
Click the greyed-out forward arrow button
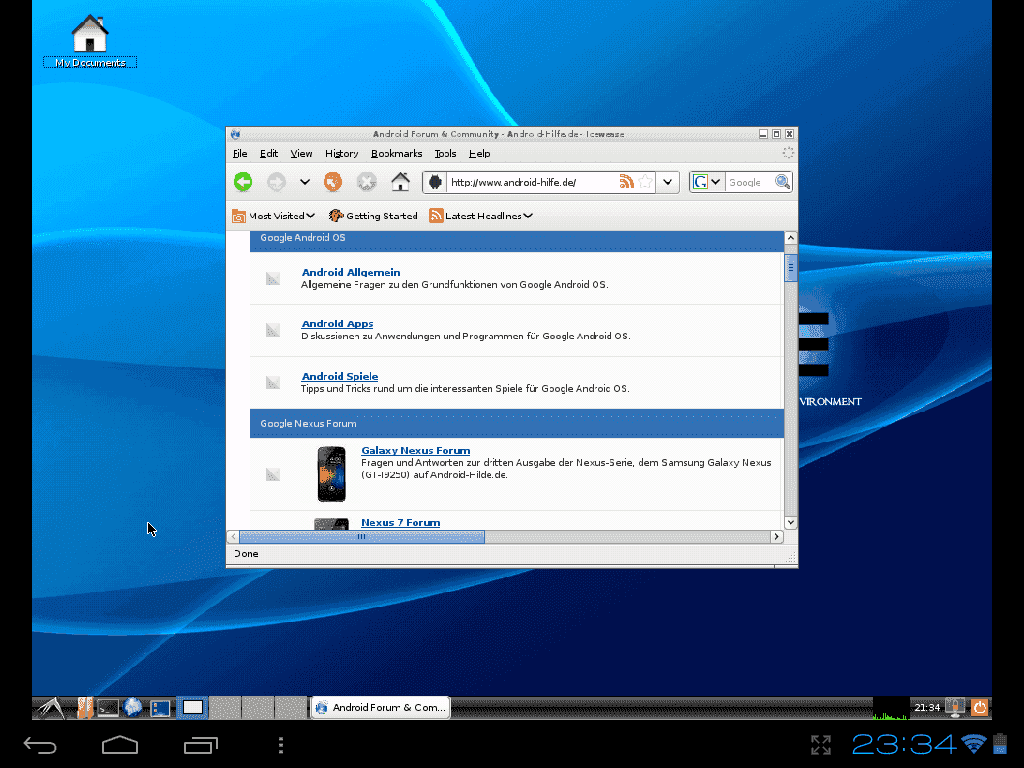pos(276,182)
